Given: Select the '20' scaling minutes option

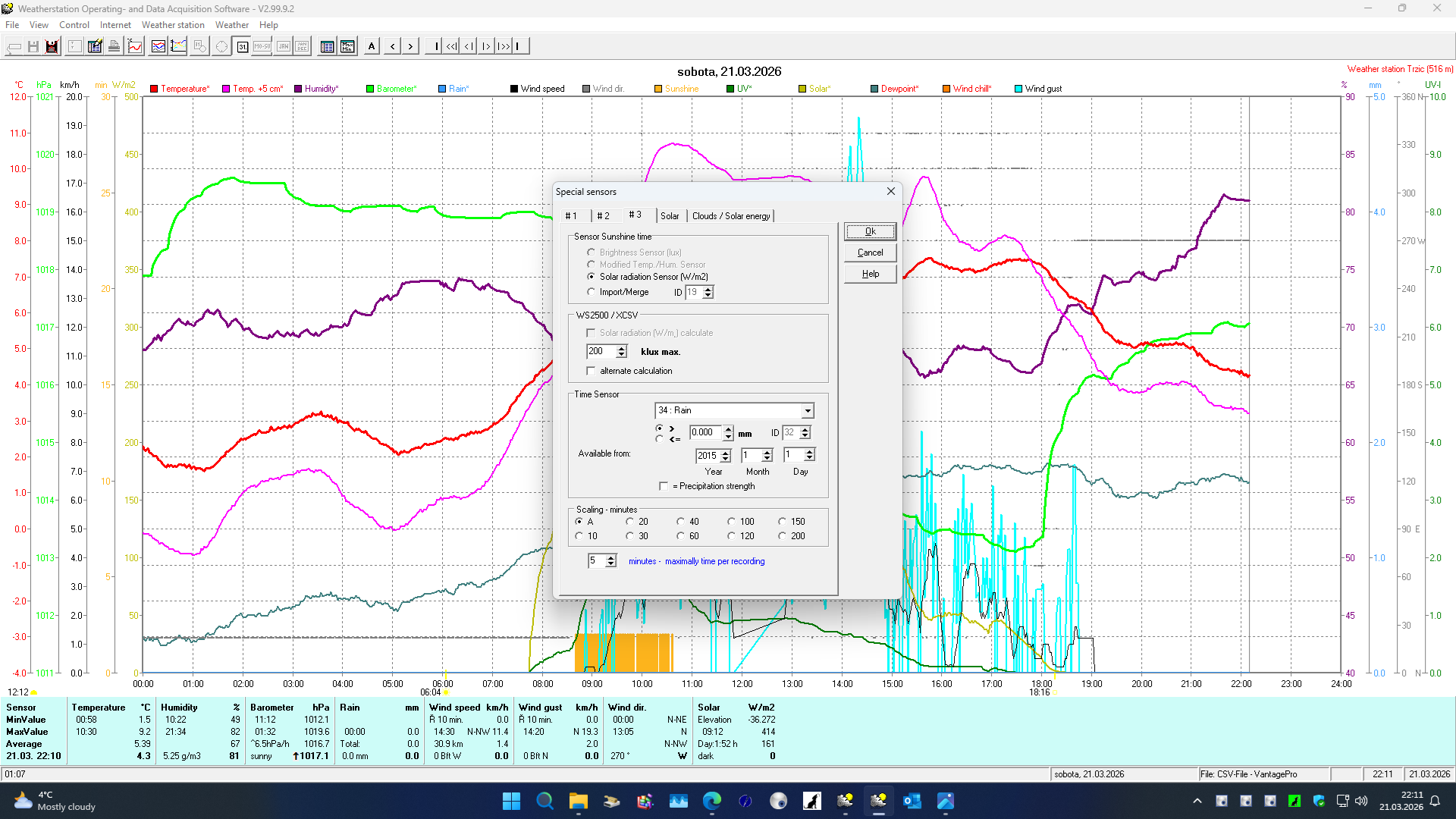Looking at the screenshot, I should [x=630, y=521].
